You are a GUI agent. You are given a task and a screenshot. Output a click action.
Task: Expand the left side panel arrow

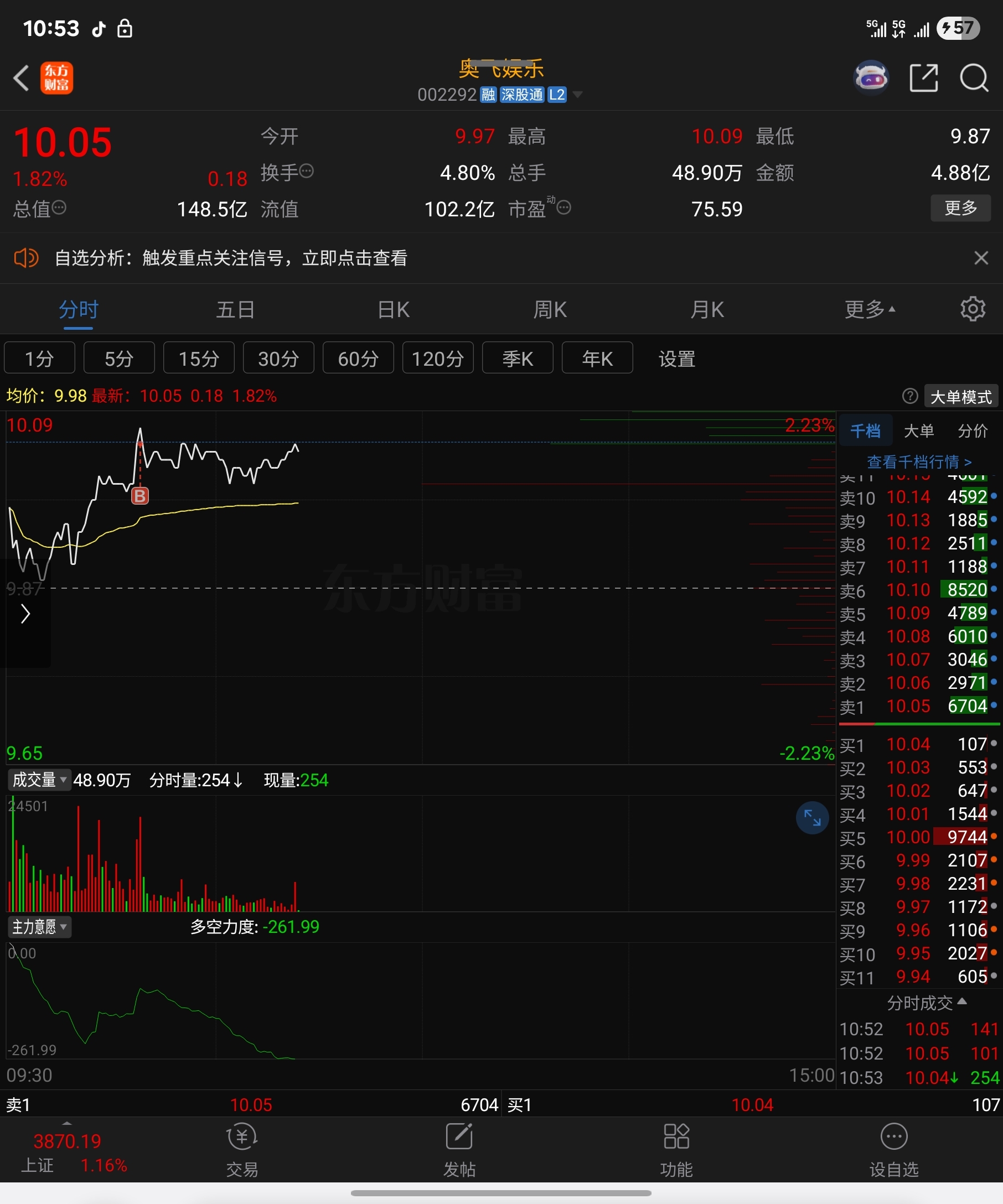25,614
